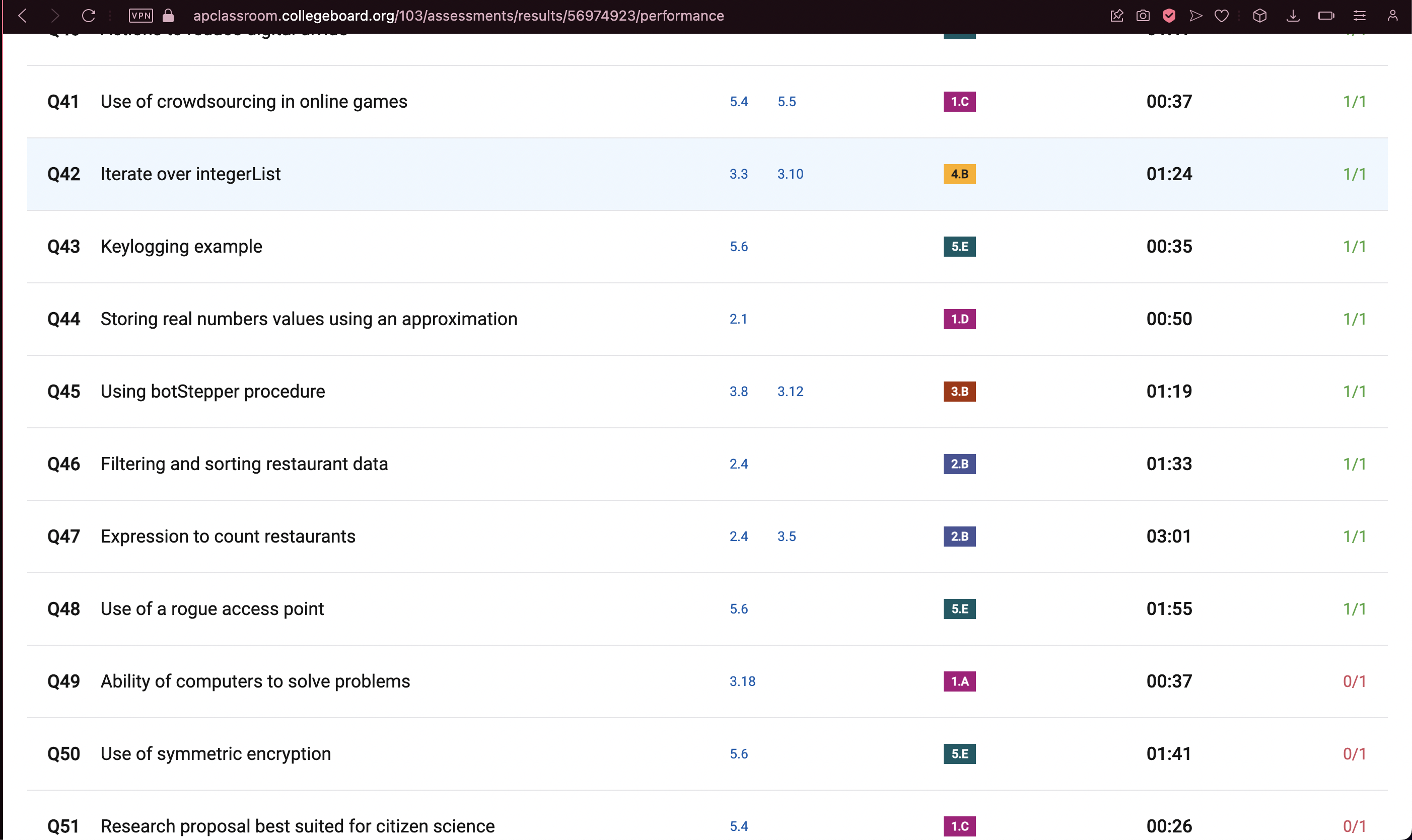The image size is (1412, 840).
Task: Click the 1.C skill badge for Q41
Action: [960, 102]
